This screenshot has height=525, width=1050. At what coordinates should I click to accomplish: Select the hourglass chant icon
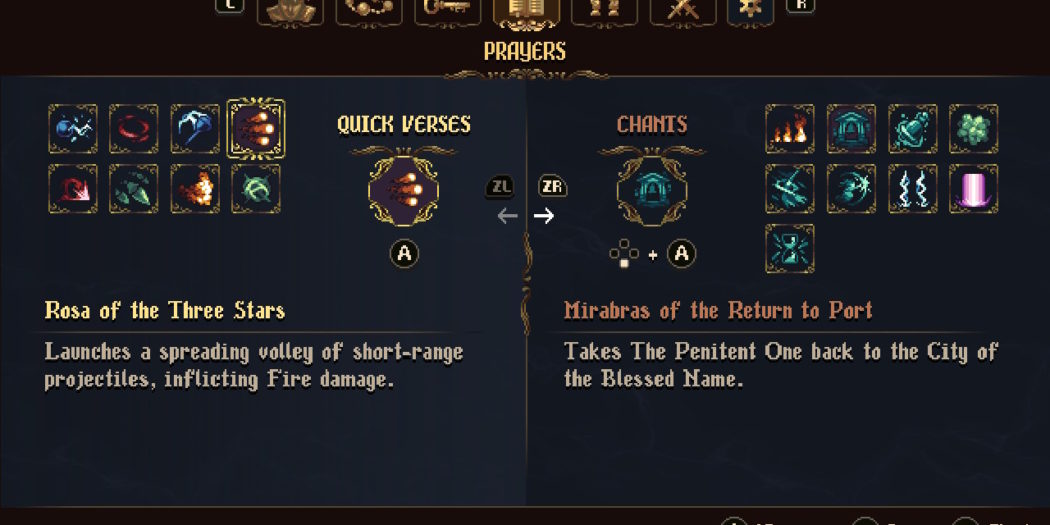[x=790, y=249]
